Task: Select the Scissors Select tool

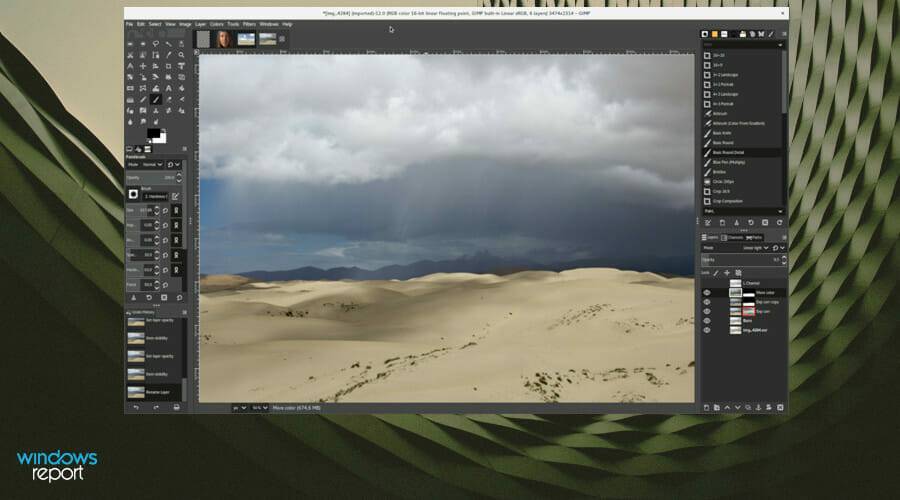Action: point(130,55)
